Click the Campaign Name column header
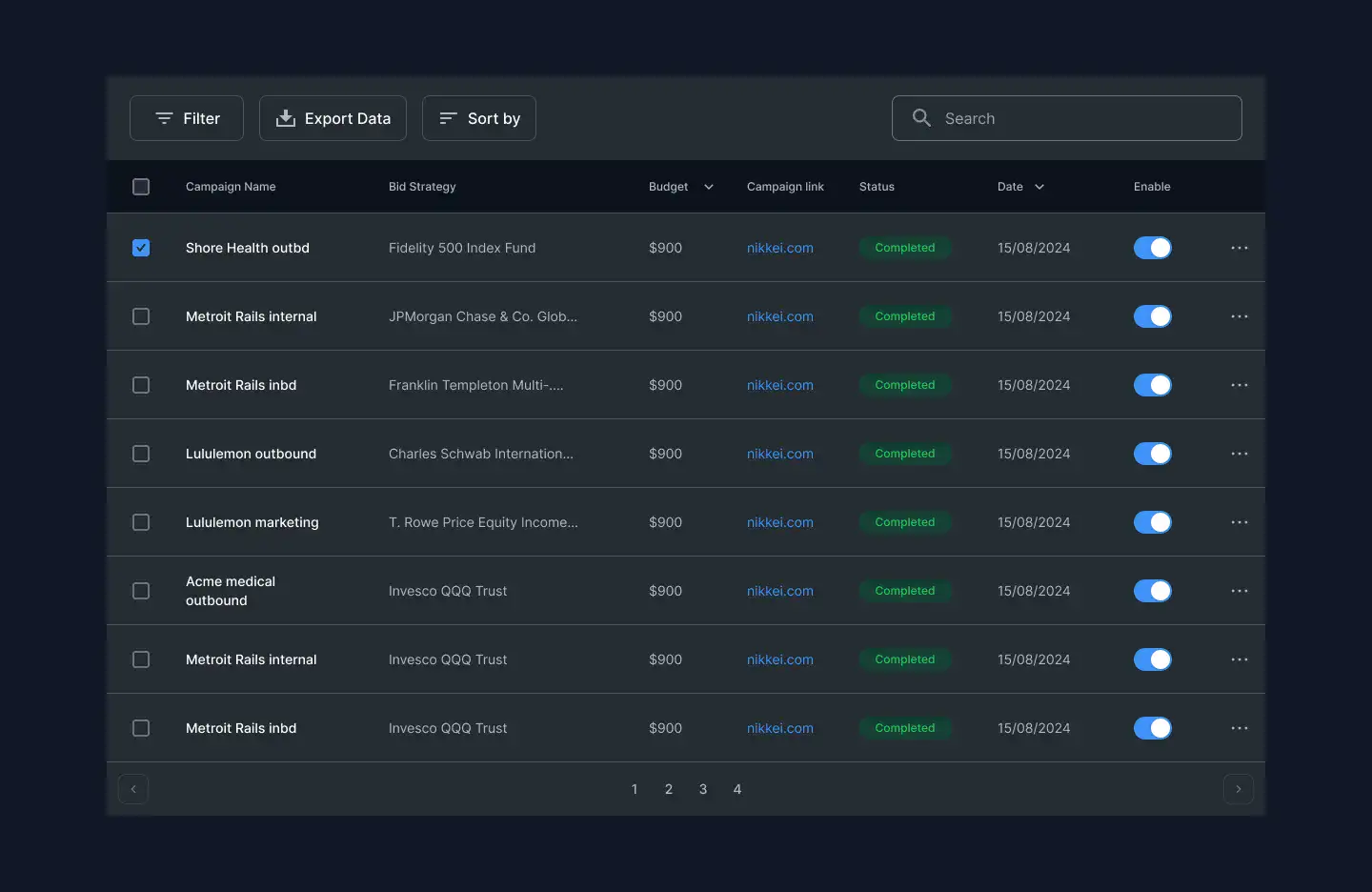This screenshot has height=892, width=1372. 231,187
